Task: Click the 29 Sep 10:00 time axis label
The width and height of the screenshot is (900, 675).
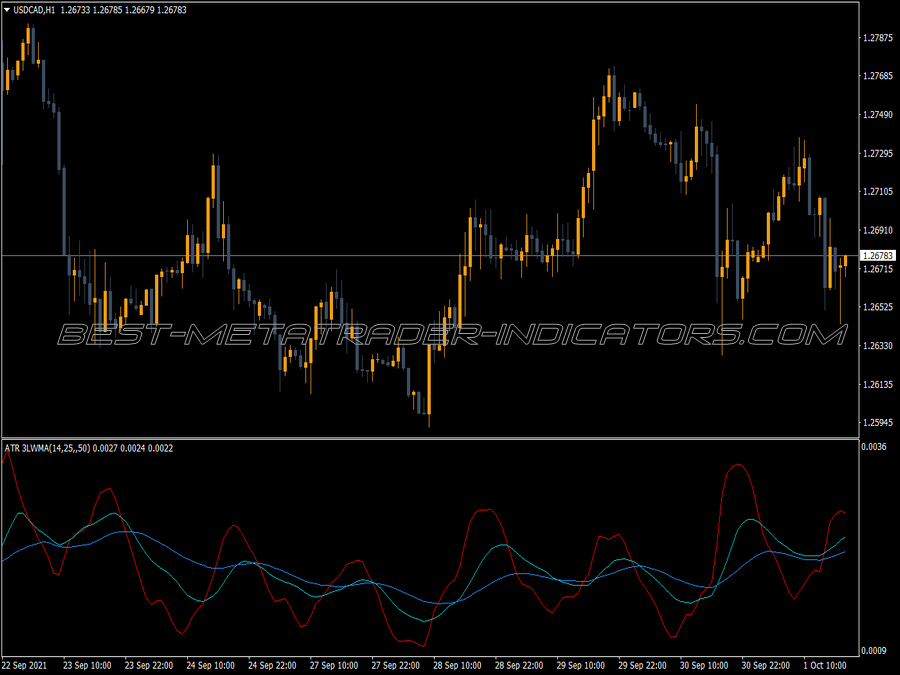Action: [580, 665]
